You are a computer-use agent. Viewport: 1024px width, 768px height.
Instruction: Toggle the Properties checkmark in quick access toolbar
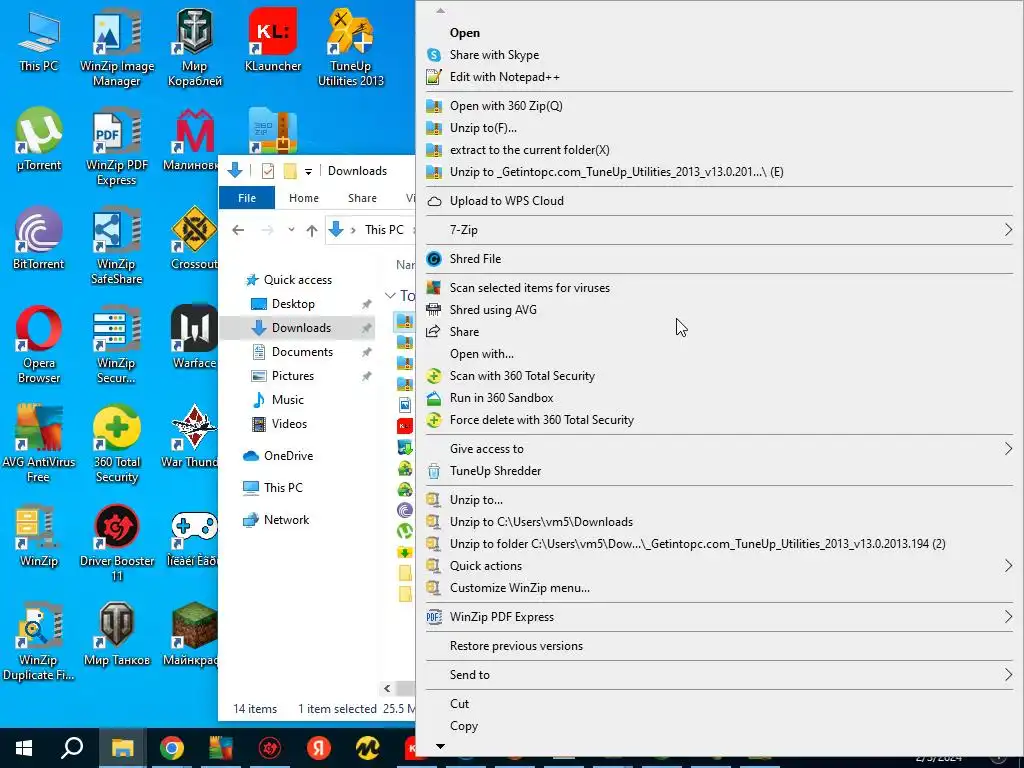268,171
